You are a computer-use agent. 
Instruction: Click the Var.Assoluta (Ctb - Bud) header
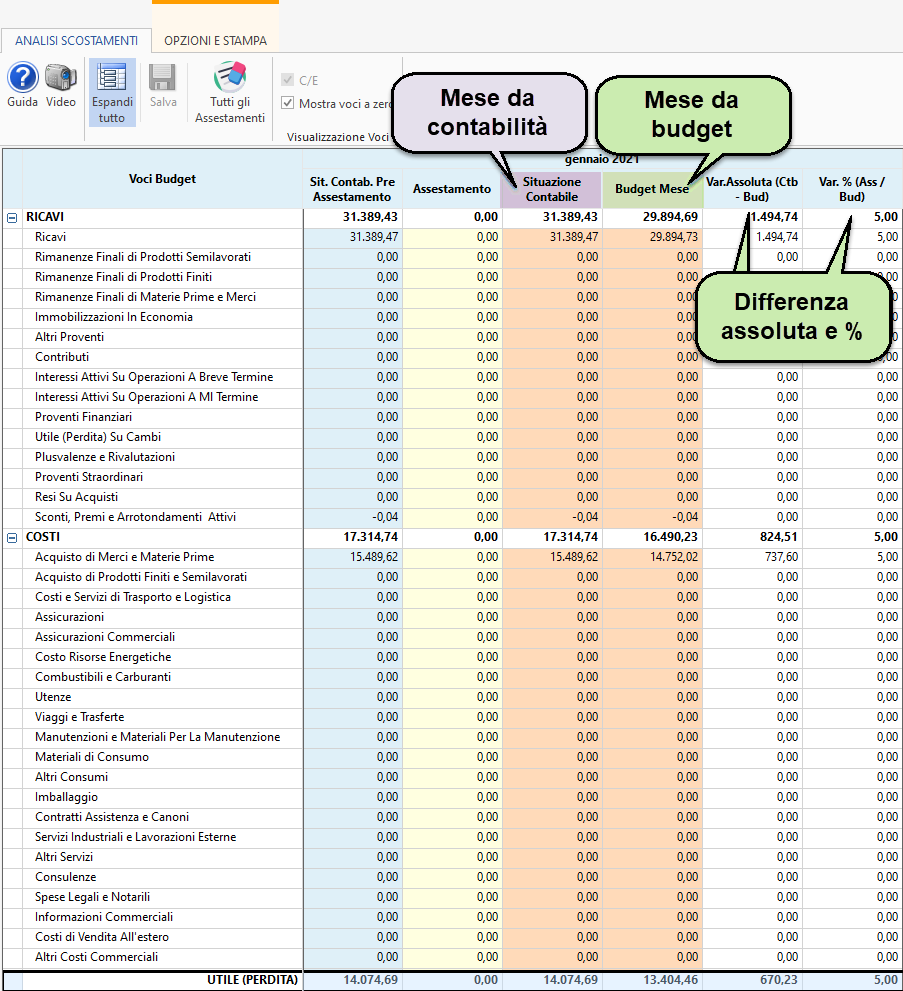(752, 189)
